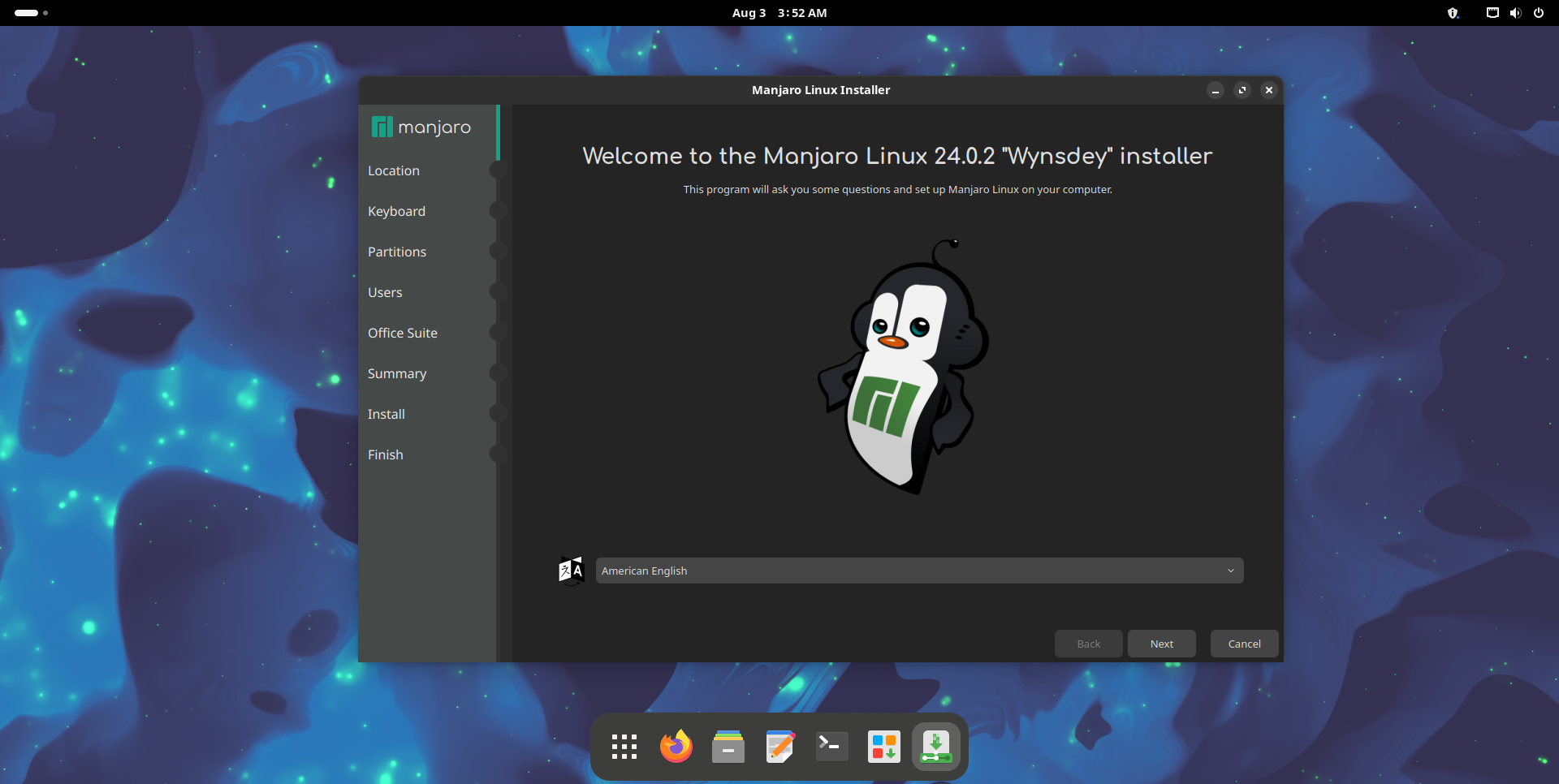Open the Activities workspace indicator
Image resolution: width=1559 pixels, height=784 pixels.
pos(31,13)
